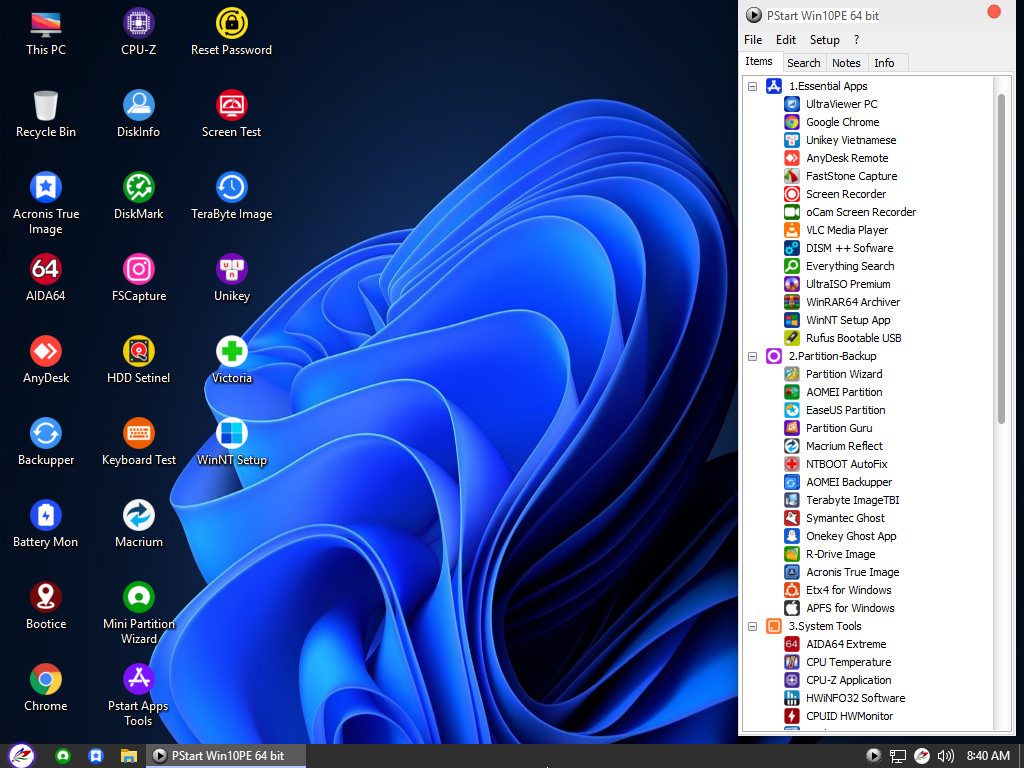Image resolution: width=1024 pixels, height=768 pixels.
Task: Switch to the Search tab
Action: pyautogui.click(x=803, y=63)
